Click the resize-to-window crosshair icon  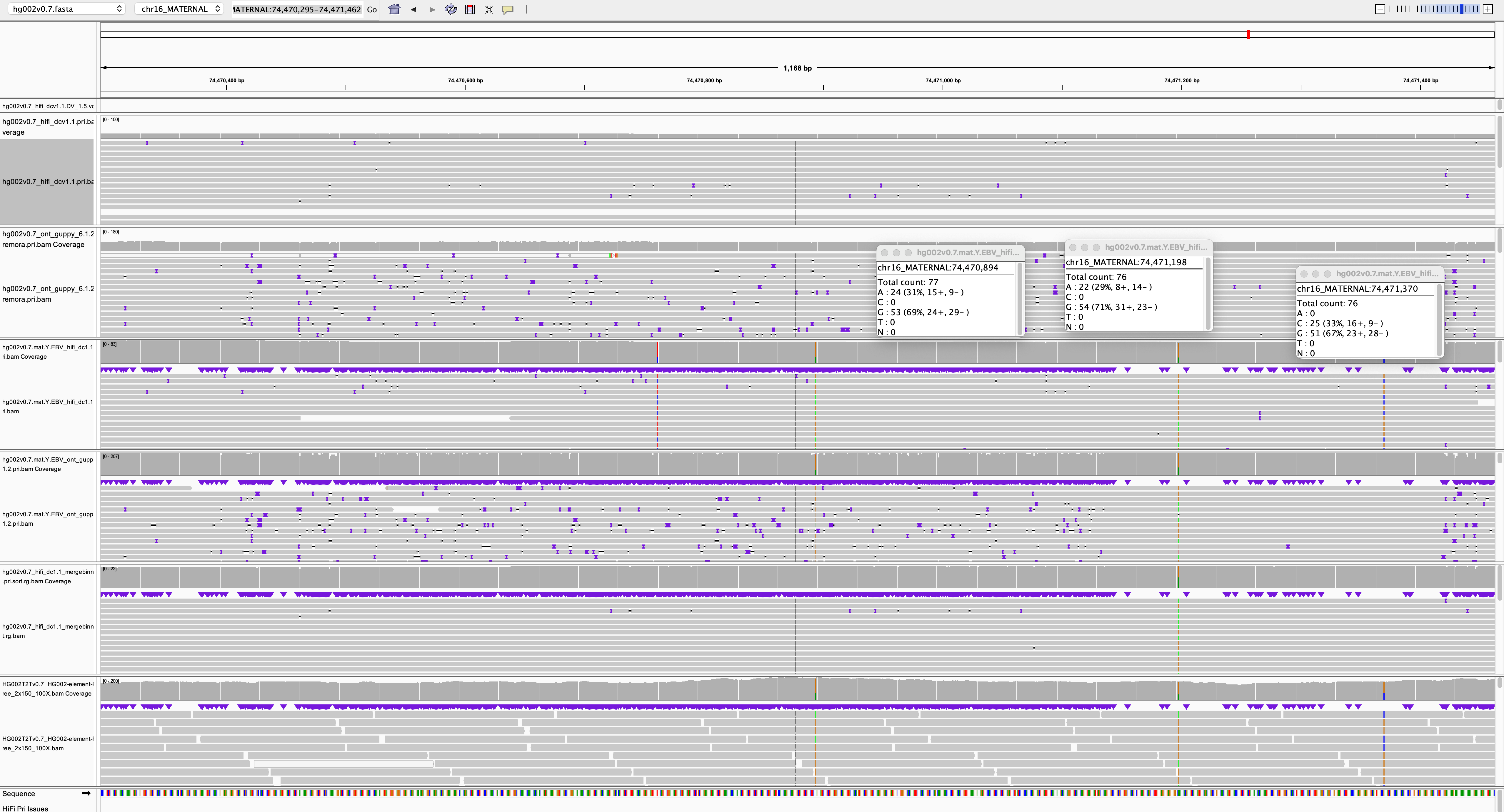489,9
